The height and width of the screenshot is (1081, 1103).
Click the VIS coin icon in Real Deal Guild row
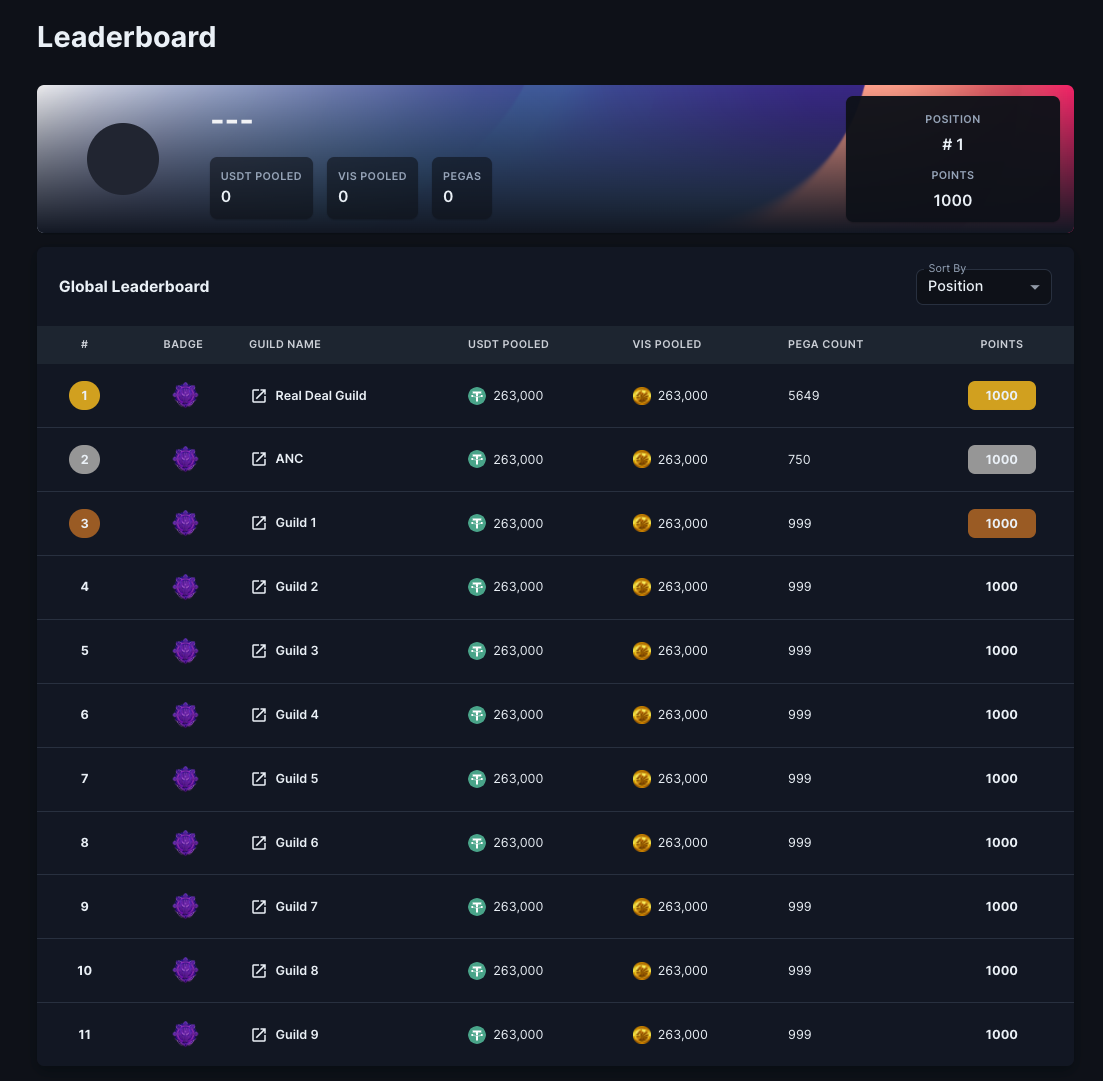click(x=642, y=396)
